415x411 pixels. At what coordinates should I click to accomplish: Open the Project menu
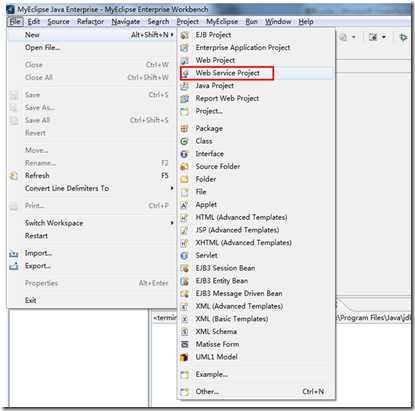(x=188, y=22)
